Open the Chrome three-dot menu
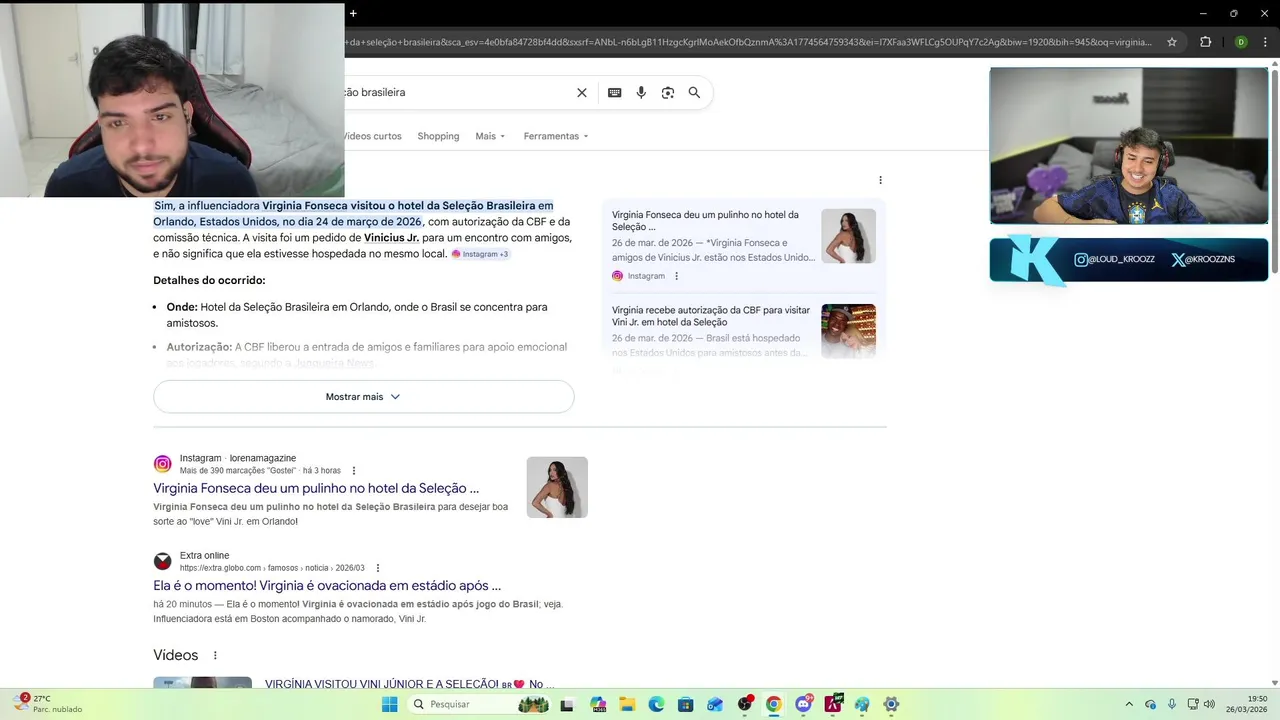This screenshot has height=720, width=1280. pos(1263,42)
